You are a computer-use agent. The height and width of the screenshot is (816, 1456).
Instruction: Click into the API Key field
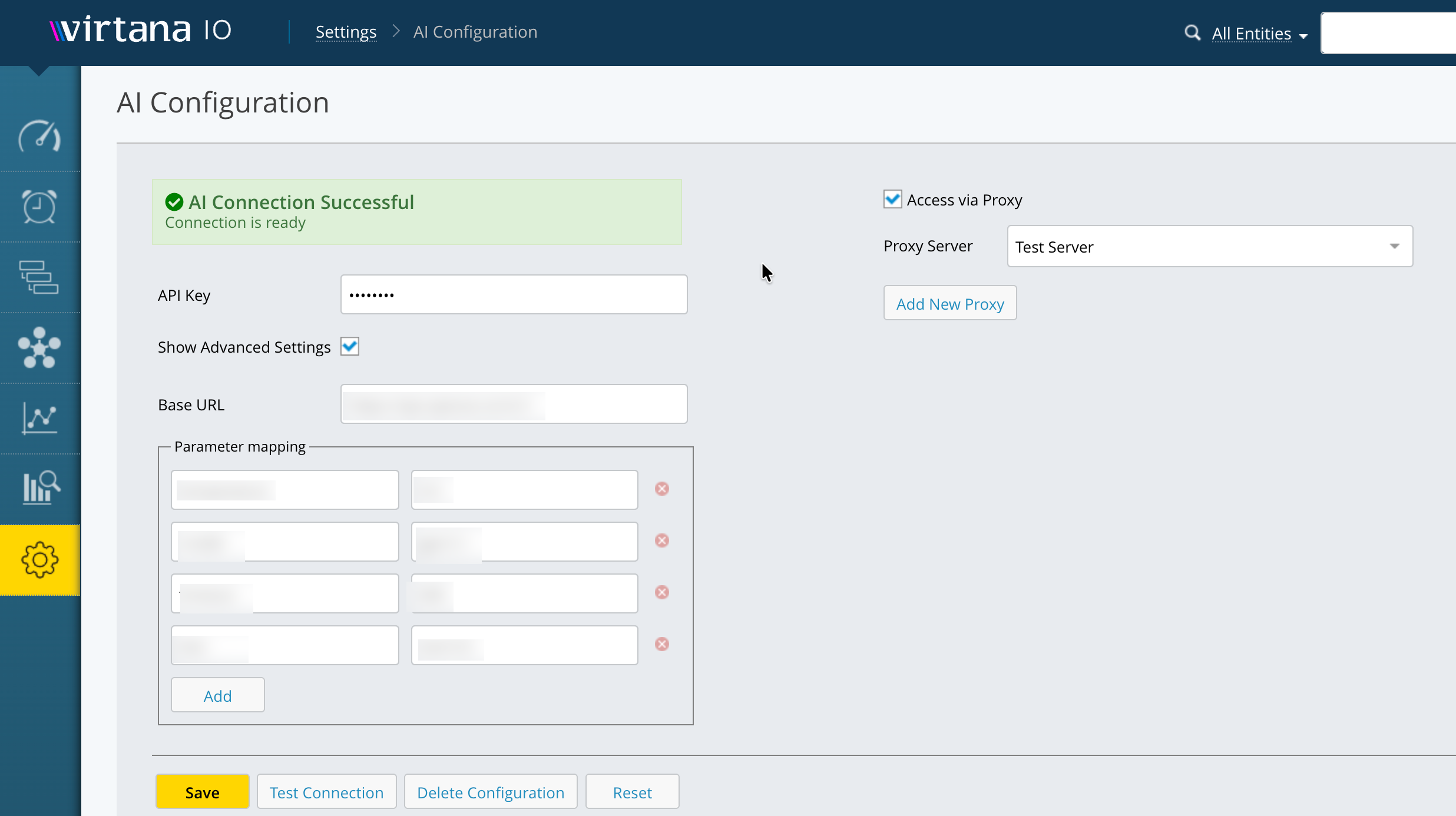[514, 294]
